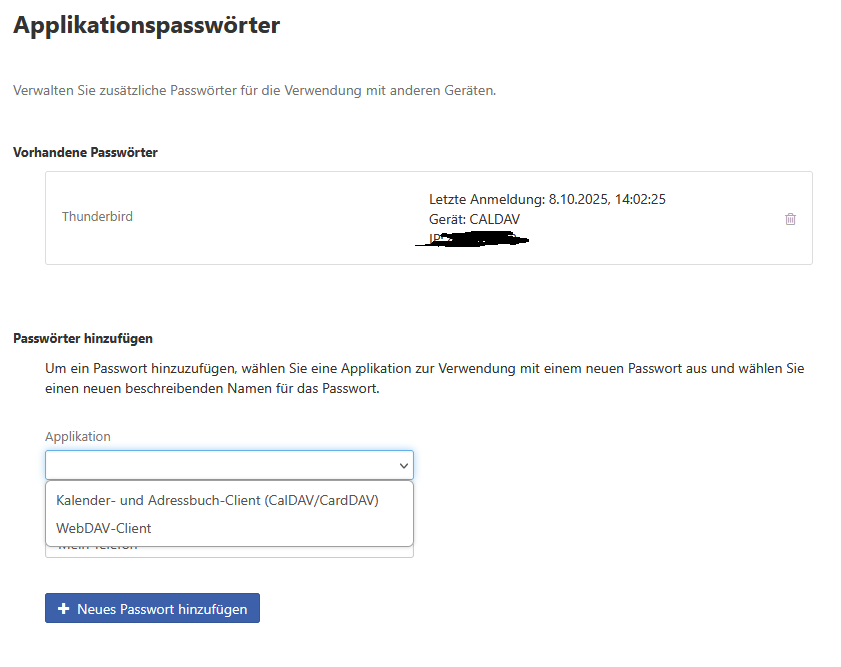841x667 pixels.
Task: Click the Passwörter hinzufügen section heading
Action: click(x=83, y=339)
